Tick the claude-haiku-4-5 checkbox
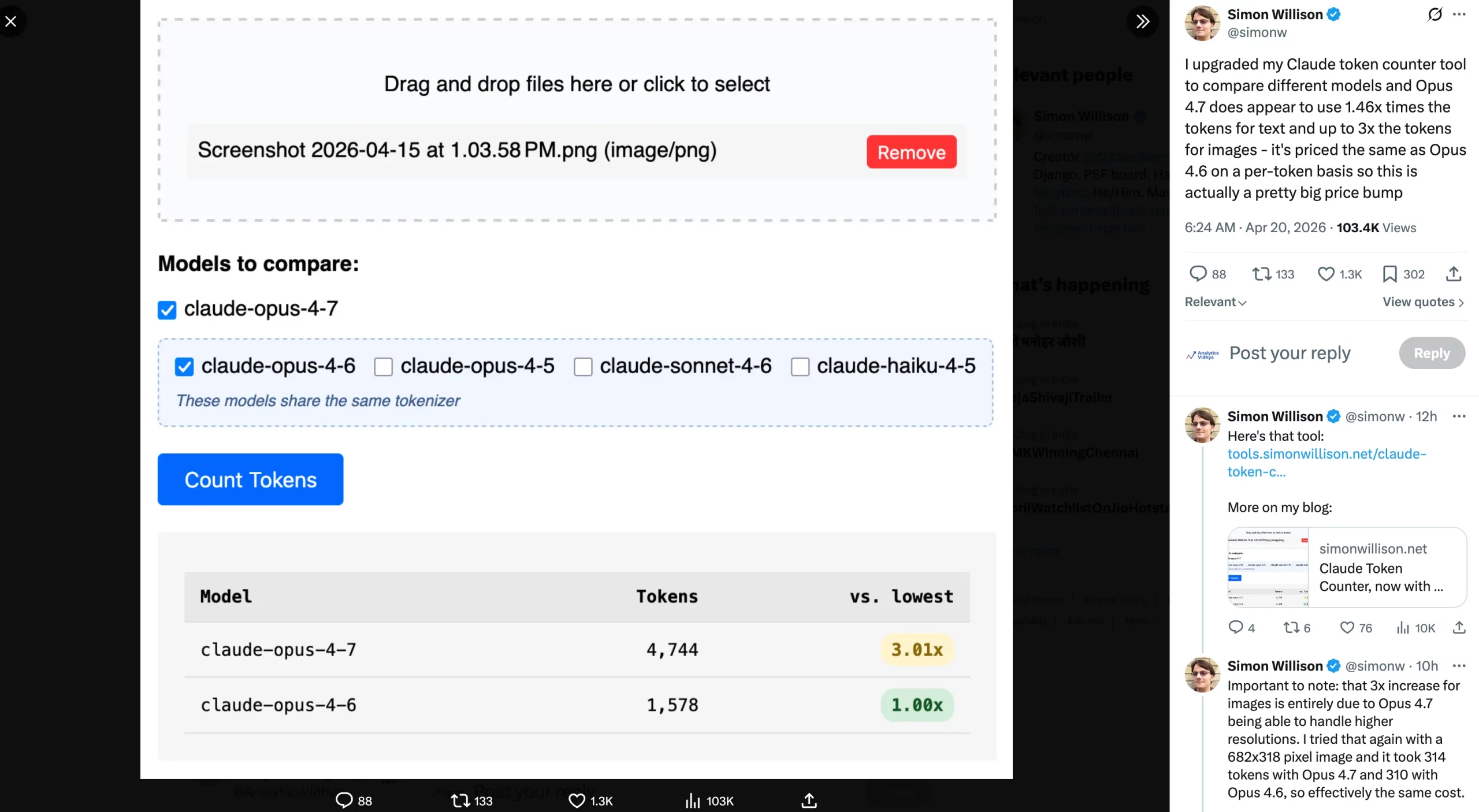The image size is (1479, 812). (x=800, y=367)
